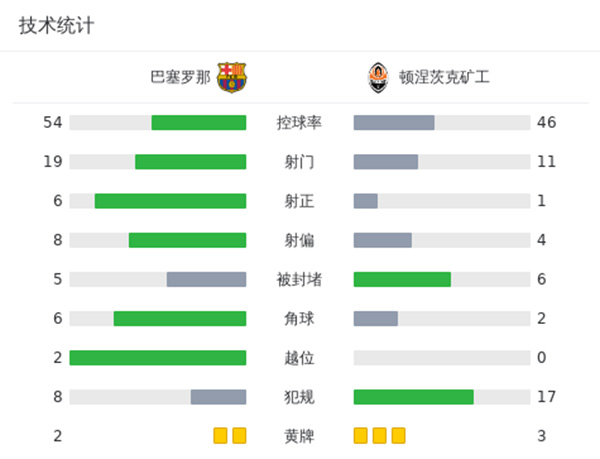Click the 技术统计 section heading
The width and height of the screenshot is (600, 459).
tap(57, 26)
